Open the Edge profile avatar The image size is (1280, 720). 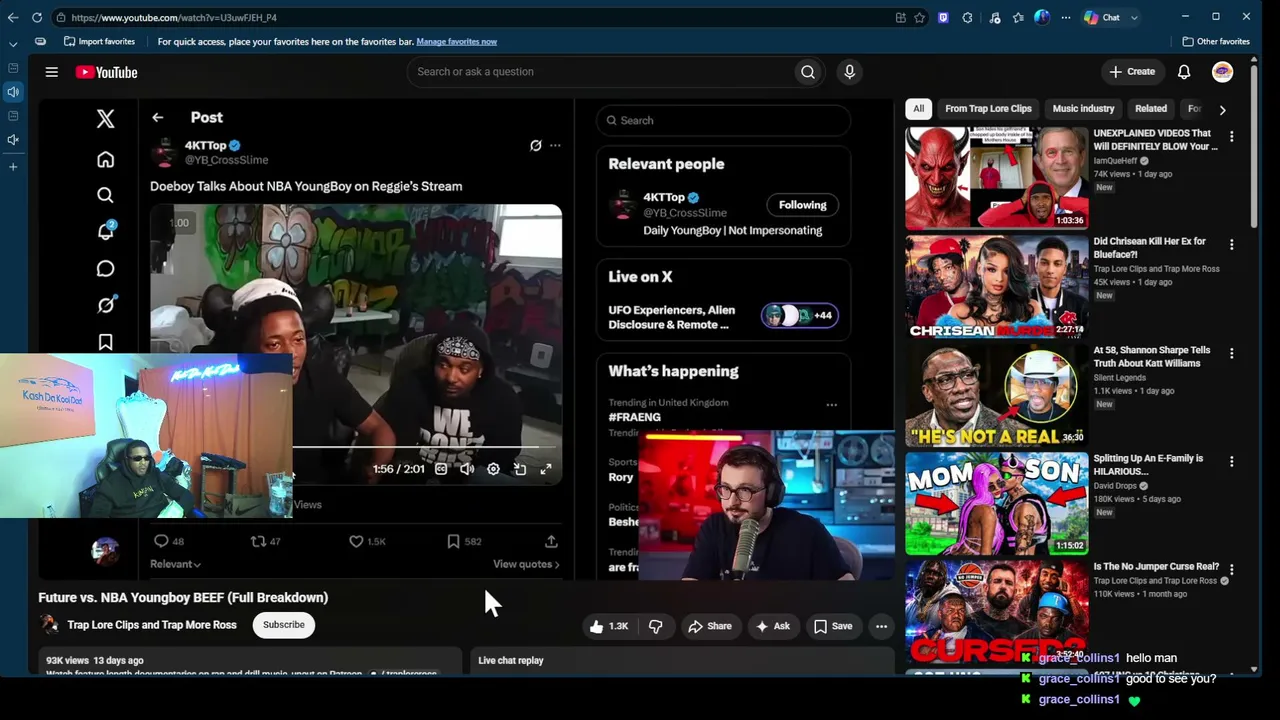click(1042, 17)
